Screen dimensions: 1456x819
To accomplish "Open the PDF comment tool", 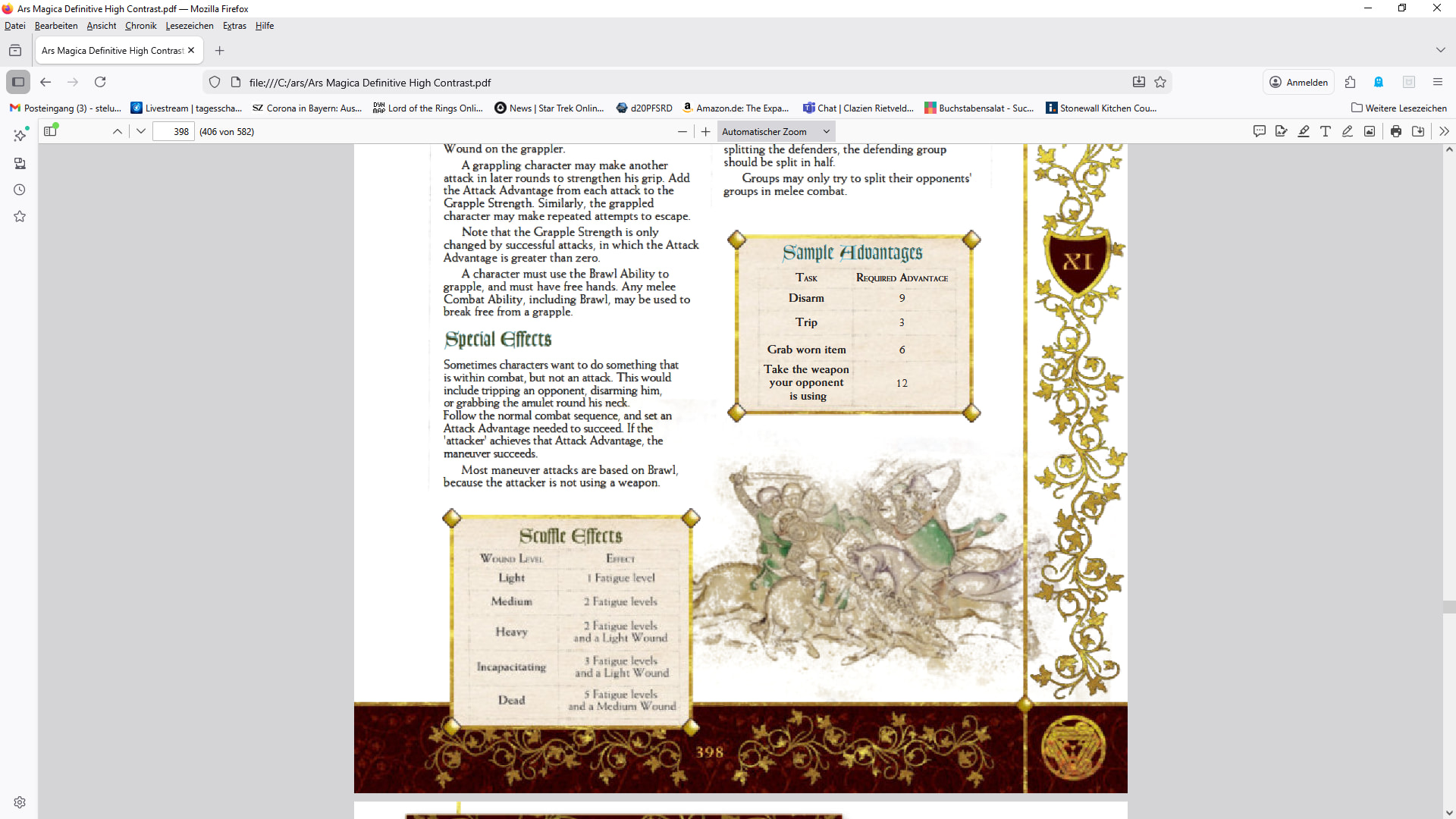I will [x=1260, y=131].
